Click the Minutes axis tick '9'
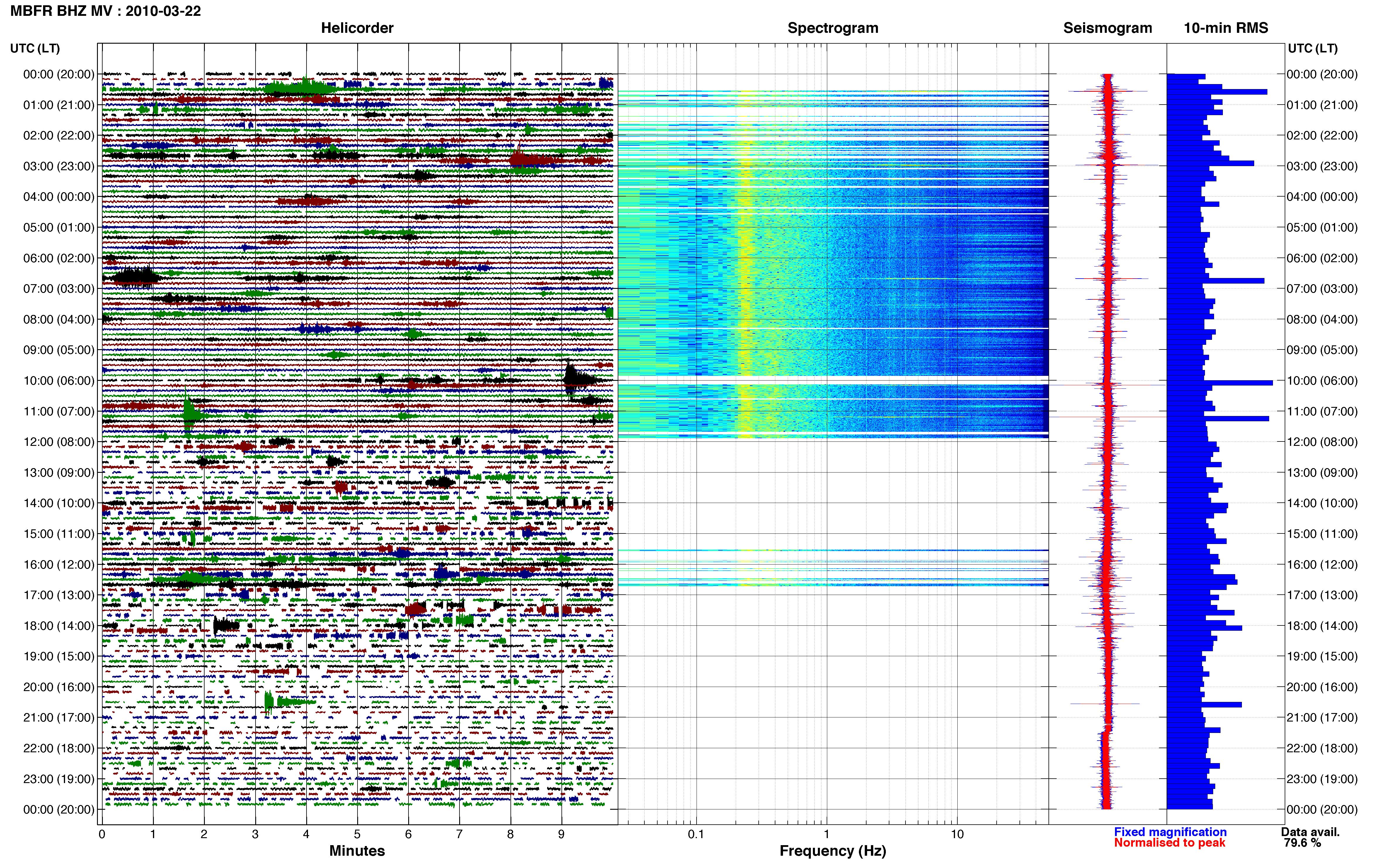Image resolution: width=1389 pixels, height=868 pixels. [x=561, y=834]
